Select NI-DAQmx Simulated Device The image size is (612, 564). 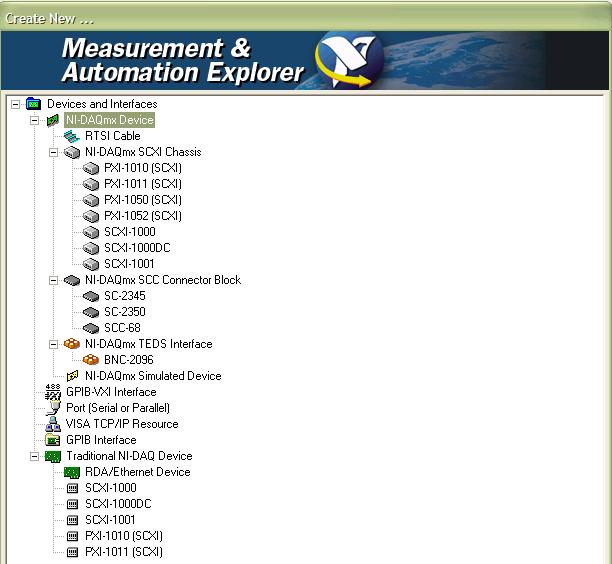153,376
